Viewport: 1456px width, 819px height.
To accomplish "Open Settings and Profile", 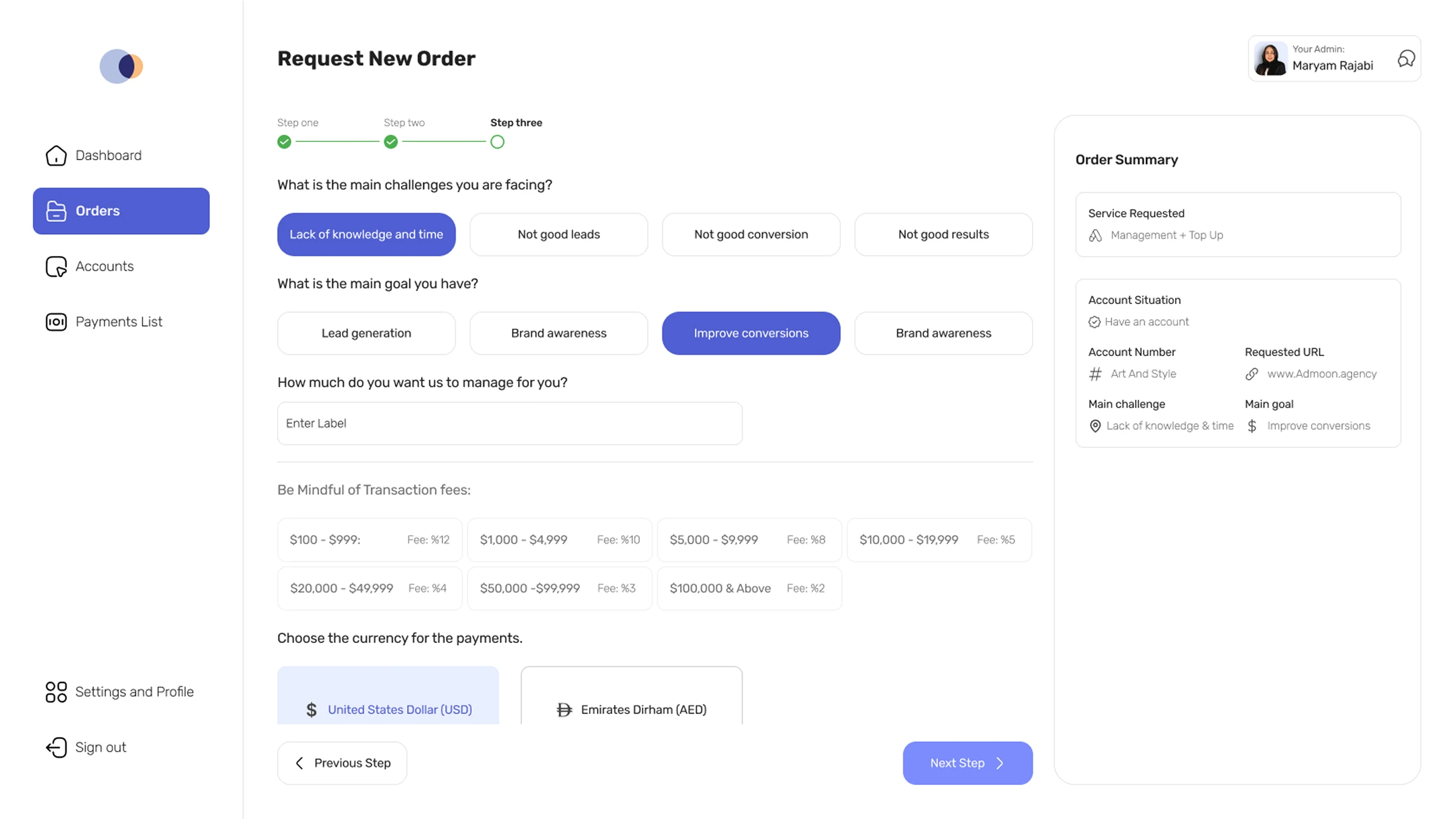I will click(x=121, y=692).
